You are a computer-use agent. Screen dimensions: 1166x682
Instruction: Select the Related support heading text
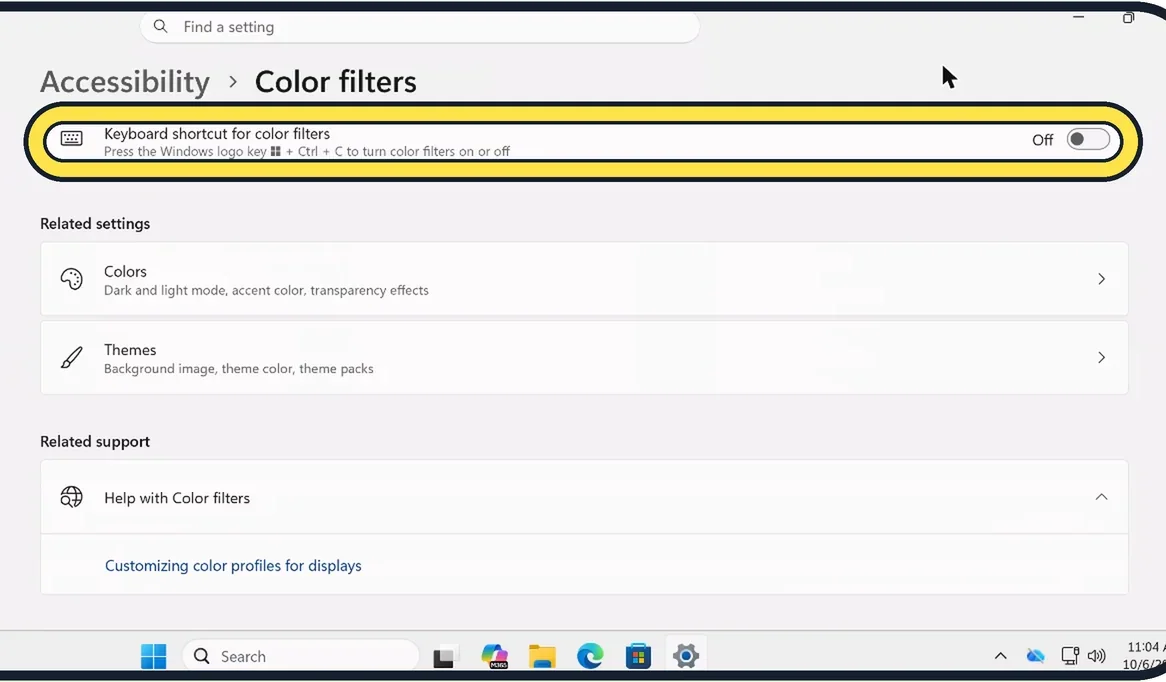[95, 442]
